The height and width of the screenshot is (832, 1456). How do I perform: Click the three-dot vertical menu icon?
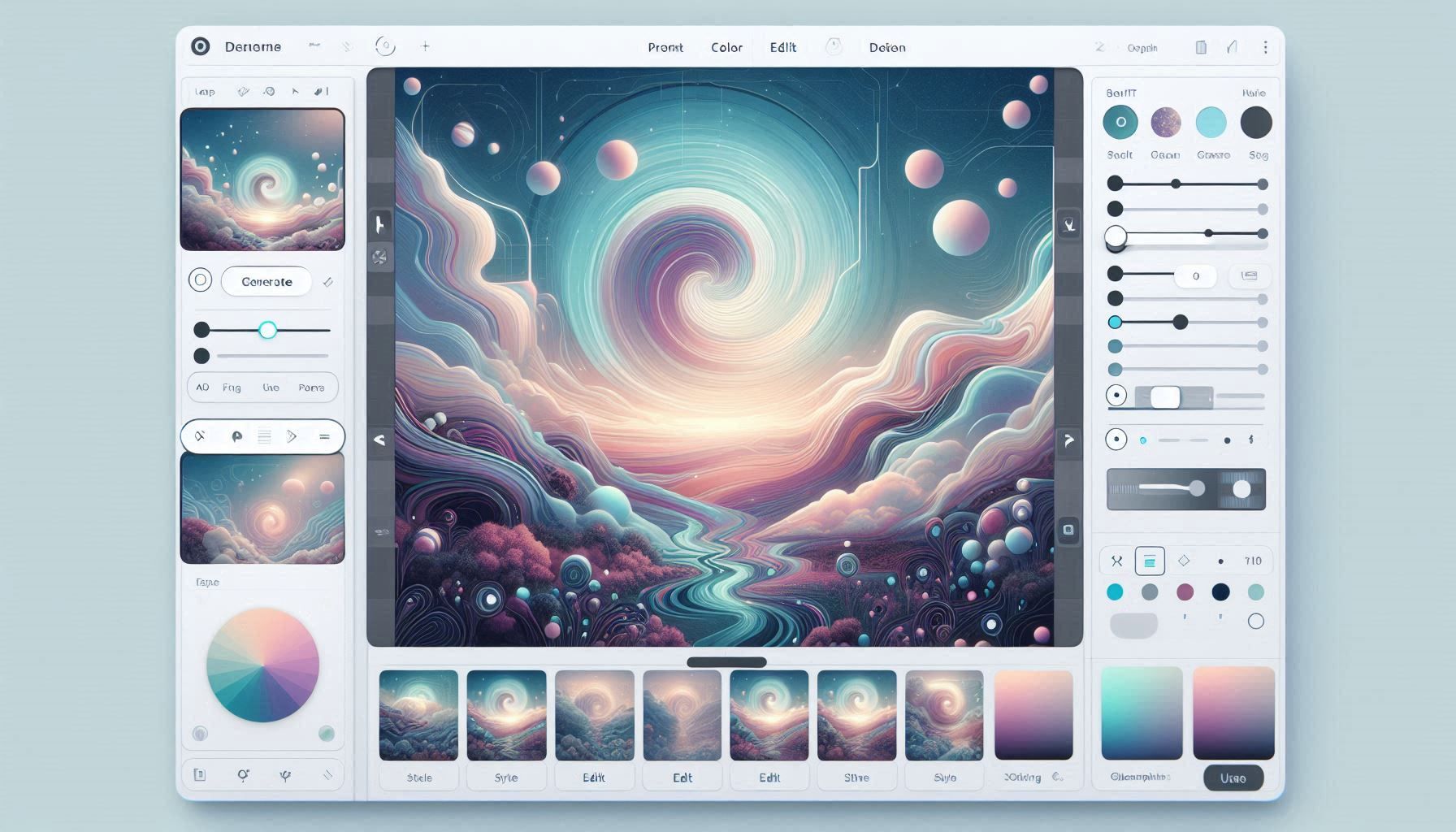point(1265,47)
